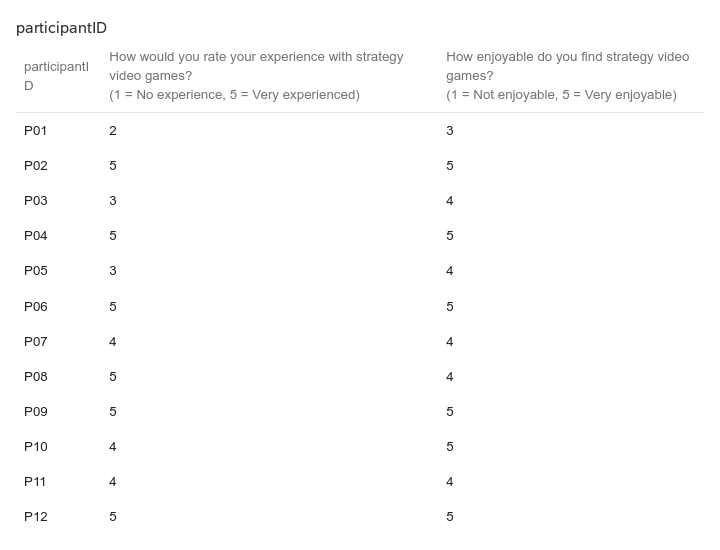Select the P09 row ID cell

tap(36, 412)
